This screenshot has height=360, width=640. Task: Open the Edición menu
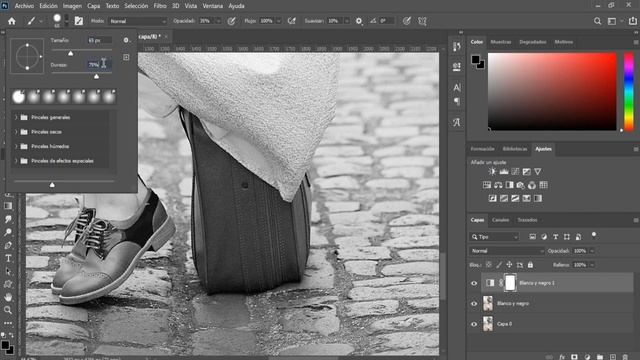tap(49, 6)
